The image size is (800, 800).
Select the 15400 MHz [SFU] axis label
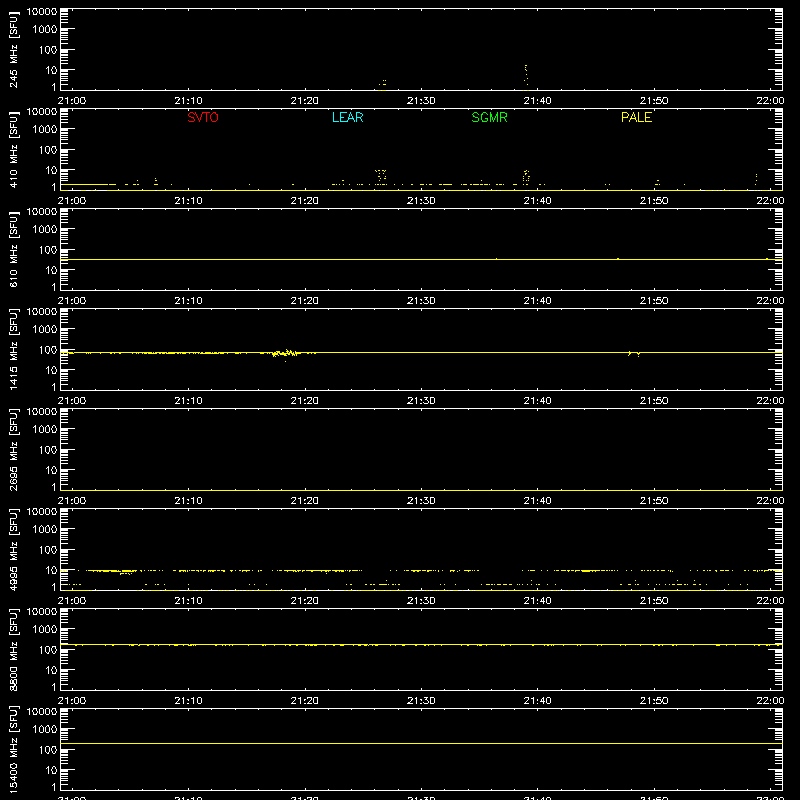click(13, 750)
